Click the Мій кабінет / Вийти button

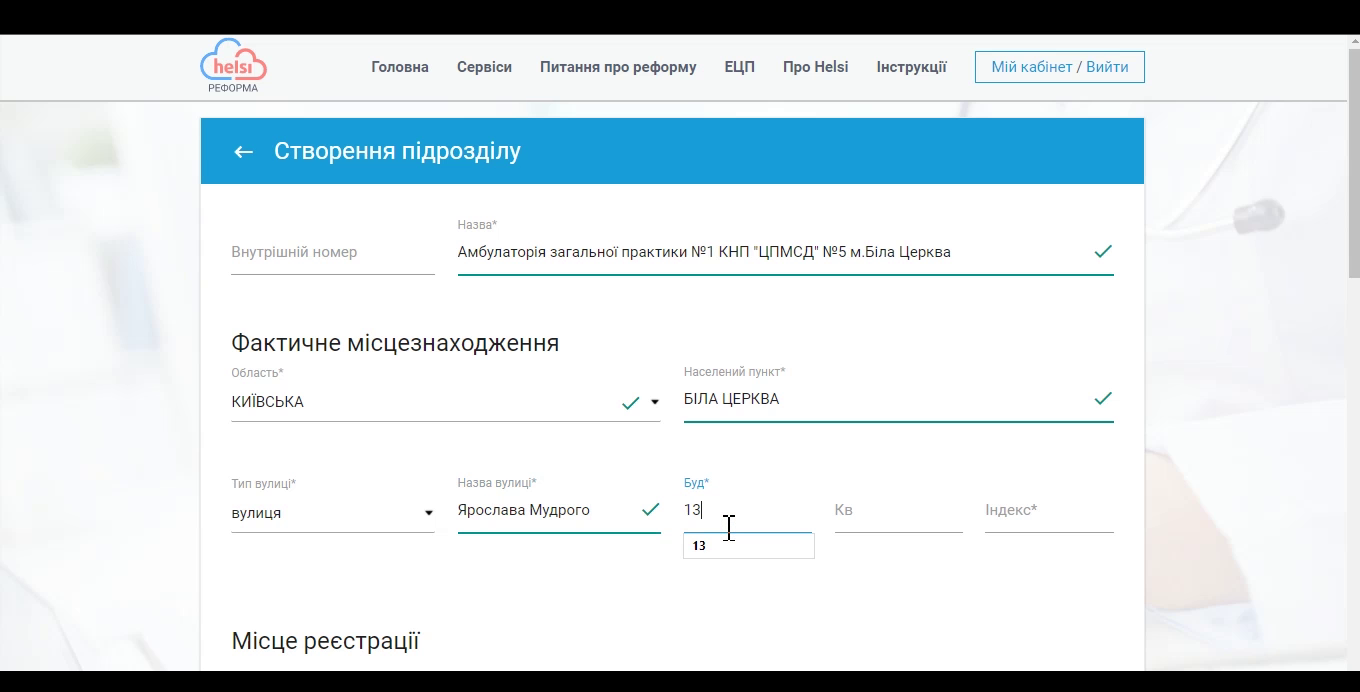[1059, 67]
